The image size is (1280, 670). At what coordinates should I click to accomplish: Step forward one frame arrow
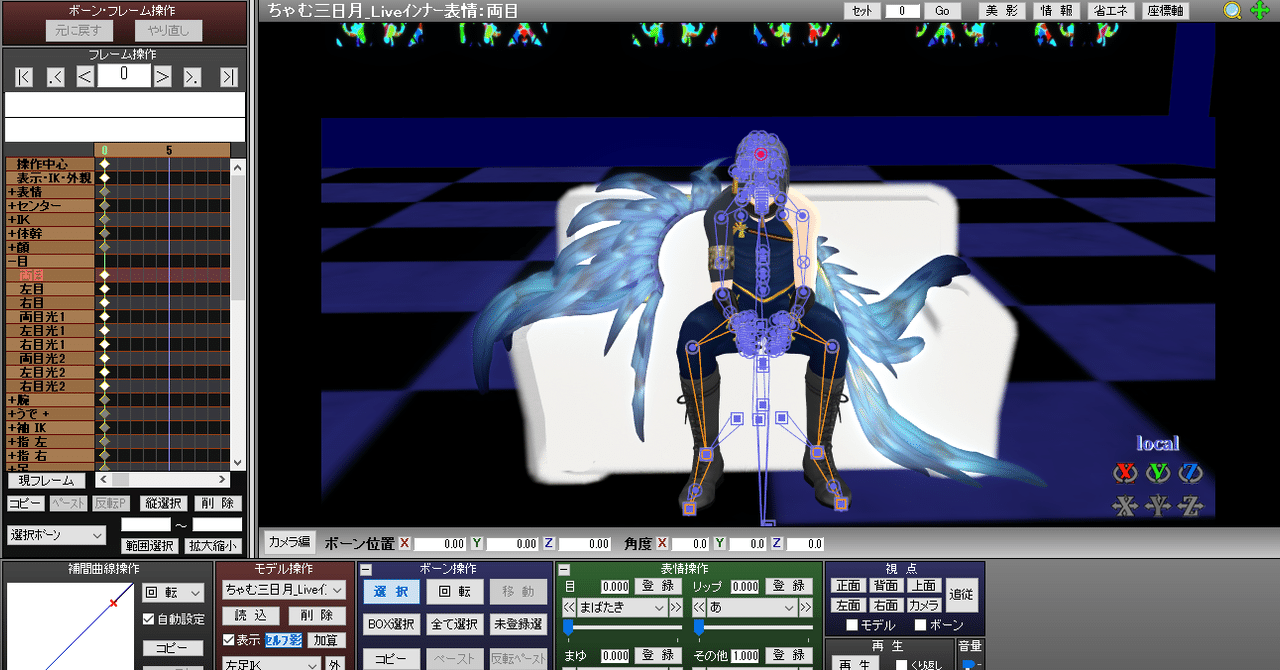point(162,77)
